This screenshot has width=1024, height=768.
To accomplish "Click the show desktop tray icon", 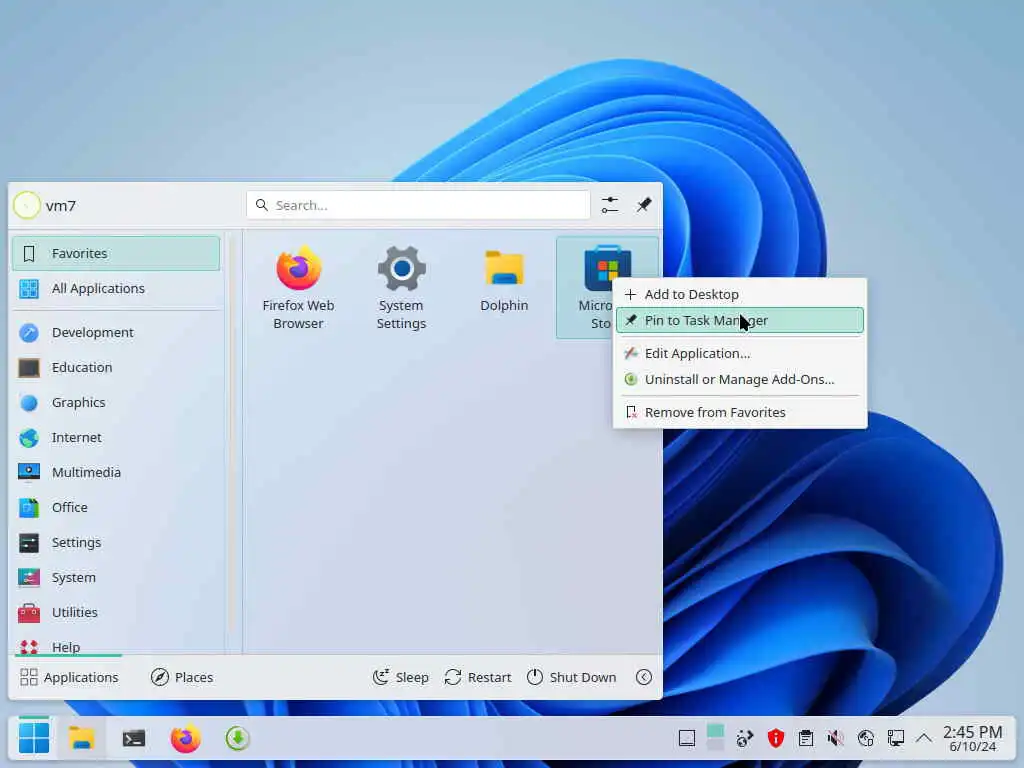I will click(x=687, y=739).
